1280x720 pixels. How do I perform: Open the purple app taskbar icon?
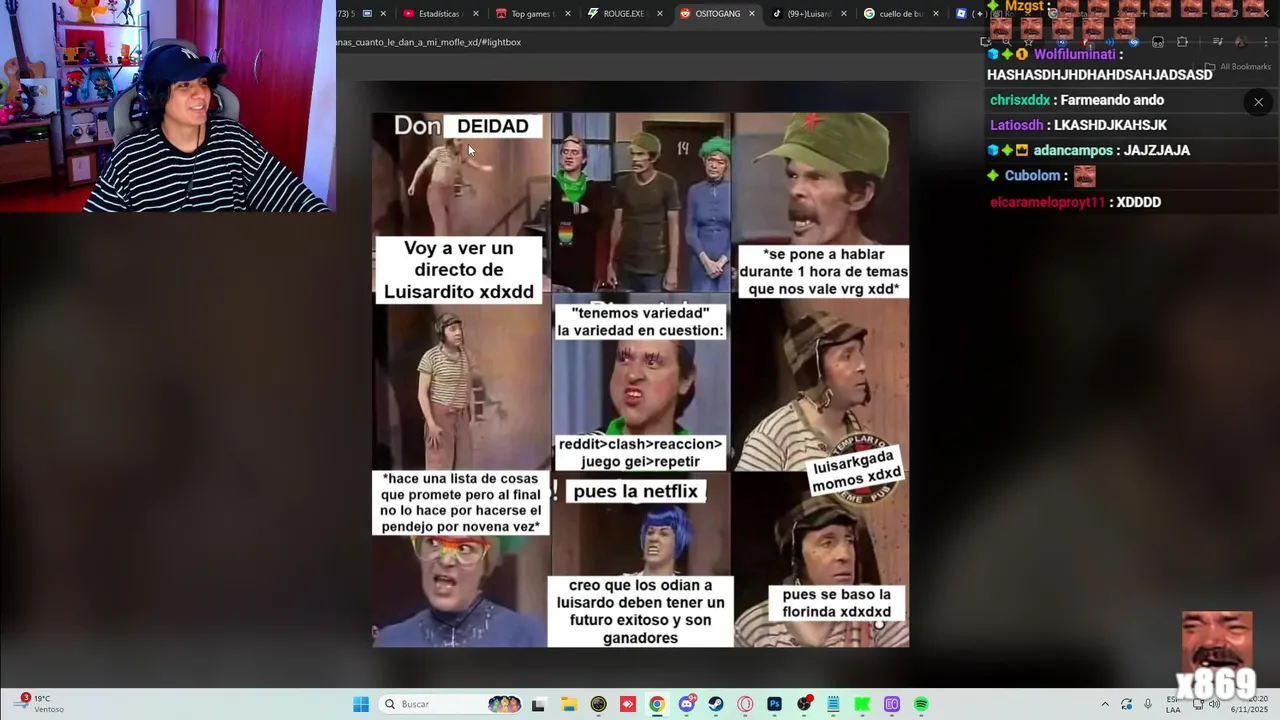(x=892, y=704)
